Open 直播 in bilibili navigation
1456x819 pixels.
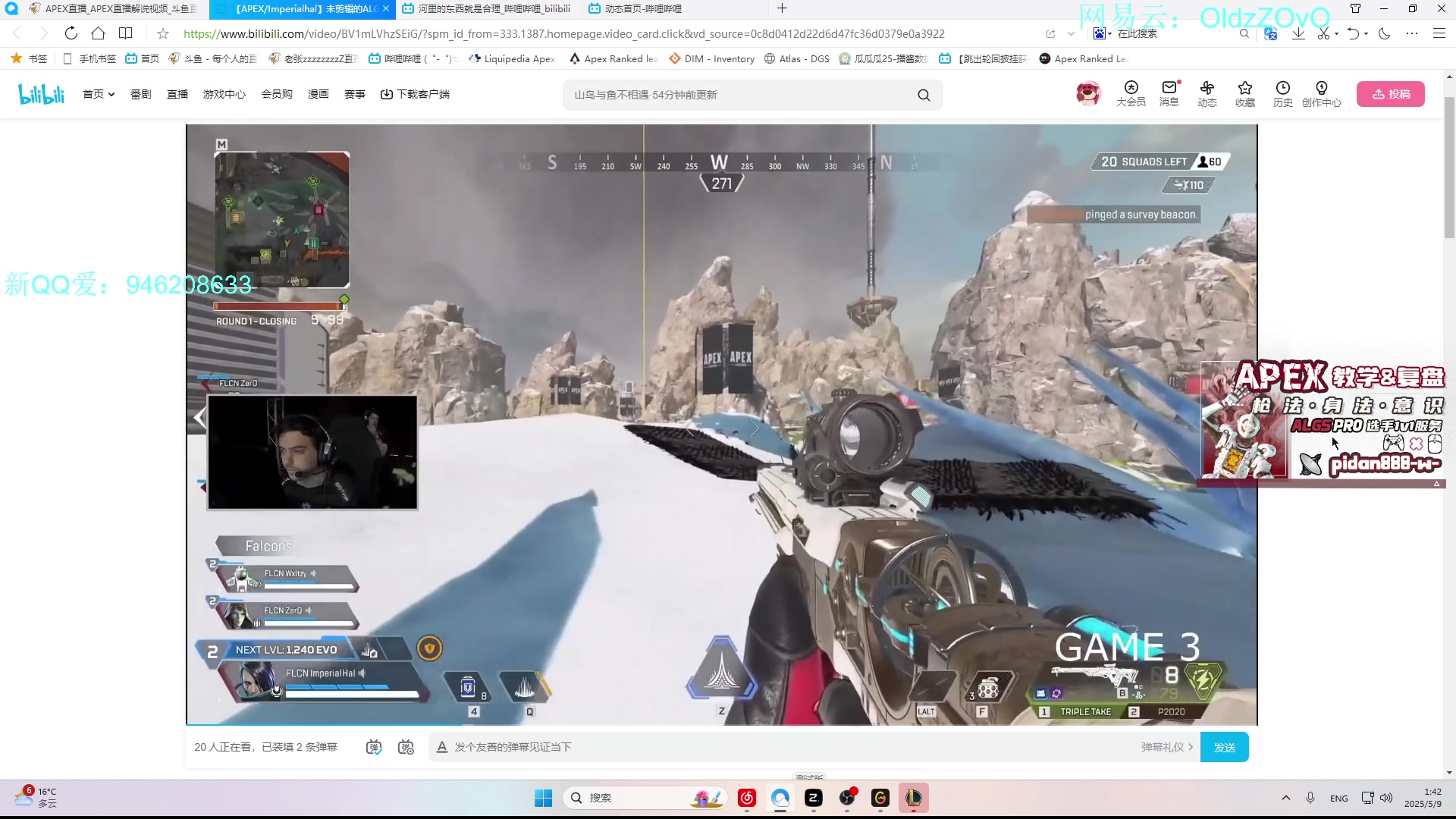[x=177, y=94]
